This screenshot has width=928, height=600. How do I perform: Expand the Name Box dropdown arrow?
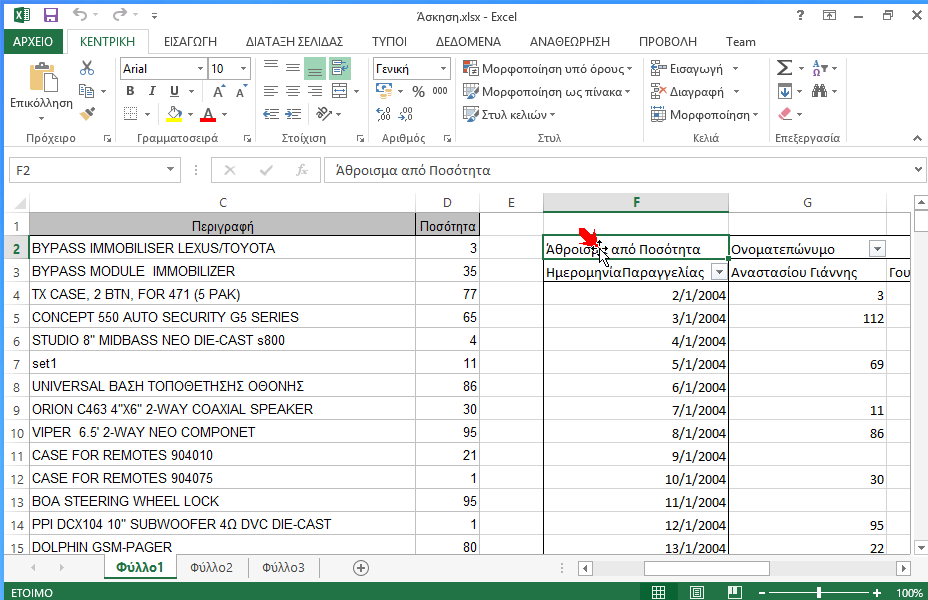pyautogui.click(x=170, y=170)
